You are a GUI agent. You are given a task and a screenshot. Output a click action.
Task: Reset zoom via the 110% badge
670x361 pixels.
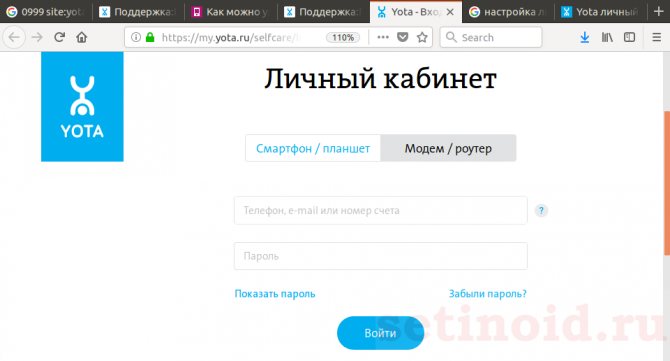[x=343, y=38]
